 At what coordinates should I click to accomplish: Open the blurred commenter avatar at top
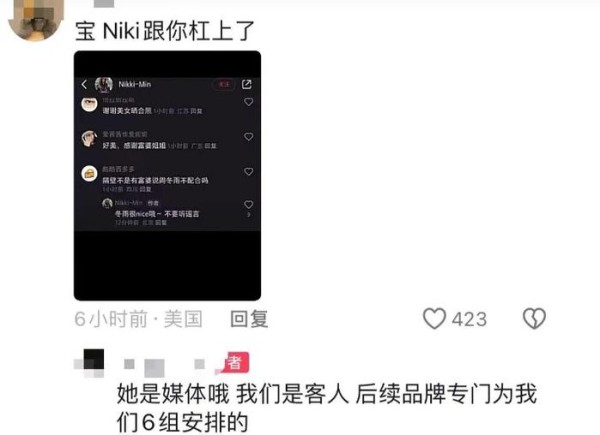click(x=36, y=19)
